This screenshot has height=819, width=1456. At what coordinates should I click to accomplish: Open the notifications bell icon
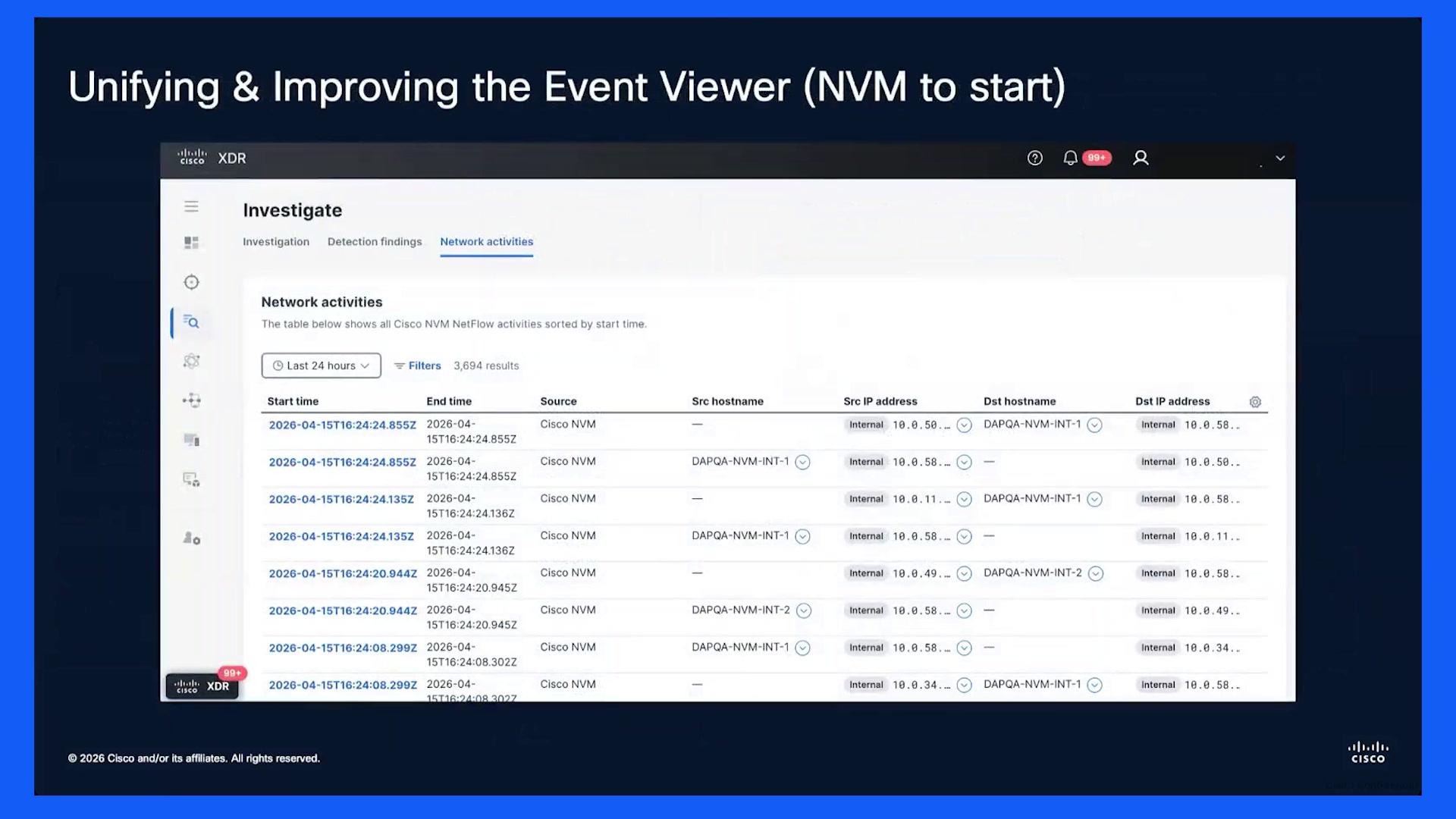click(x=1070, y=158)
